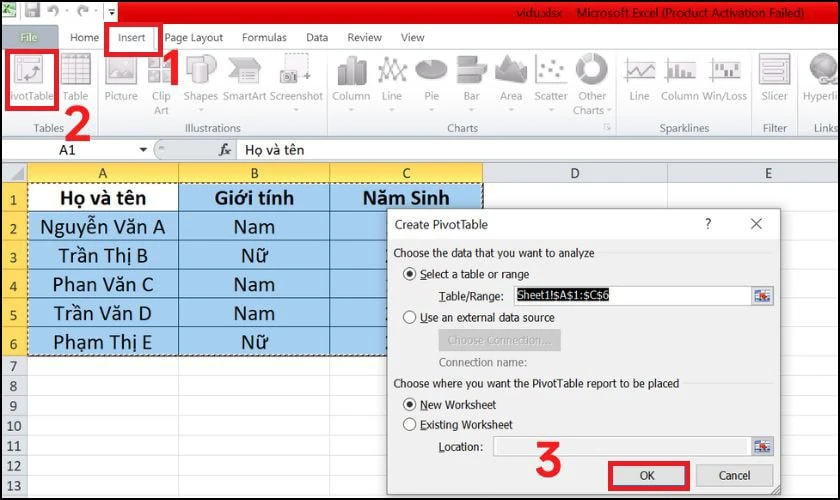Expand the Name Box dropdown
Screen dimensions: 840x500
(x=143, y=150)
